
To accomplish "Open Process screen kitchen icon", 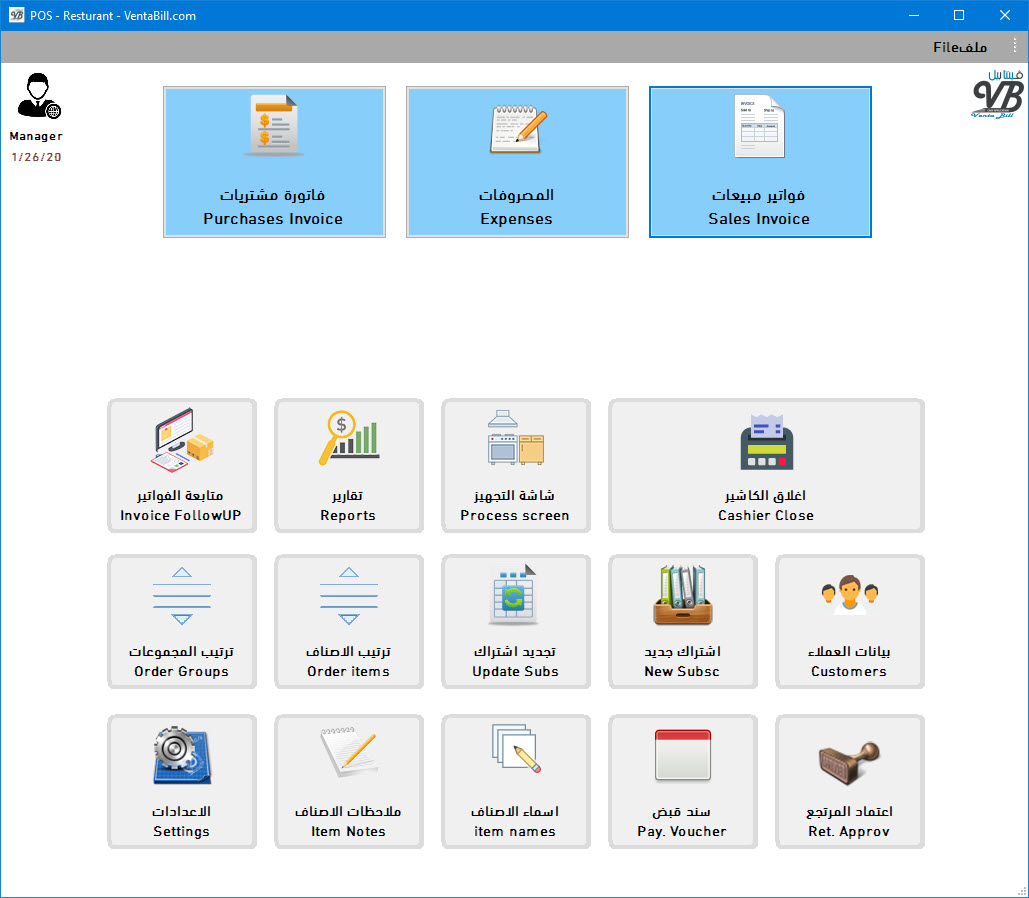I will pyautogui.click(x=516, y=438).
